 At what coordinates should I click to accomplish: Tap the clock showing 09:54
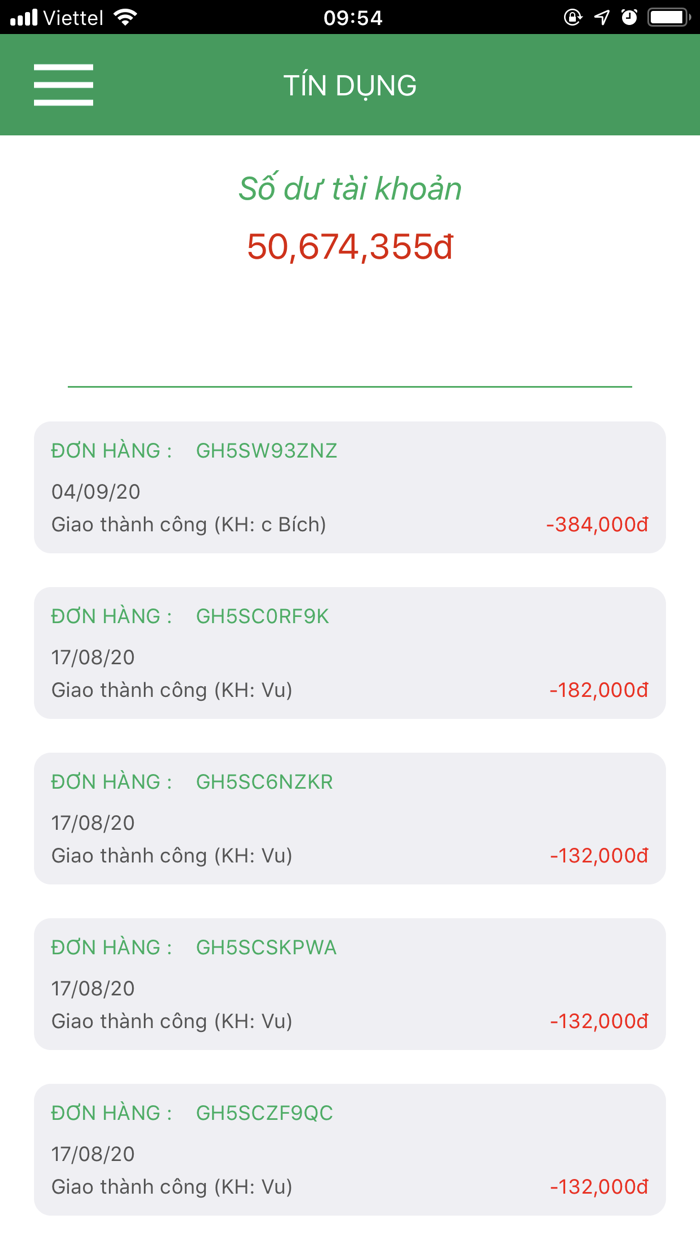tap(350, 16)
